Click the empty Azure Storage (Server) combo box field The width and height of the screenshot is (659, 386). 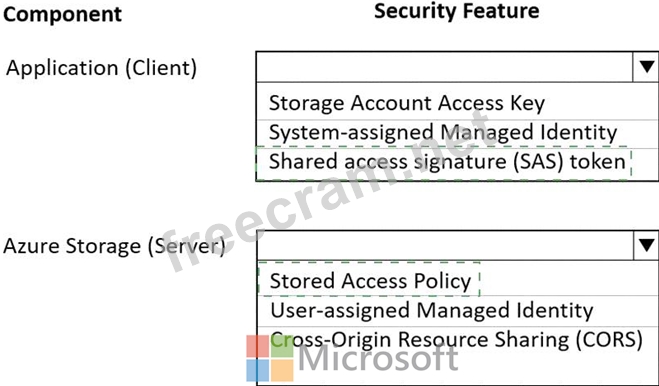pos(445,245)
